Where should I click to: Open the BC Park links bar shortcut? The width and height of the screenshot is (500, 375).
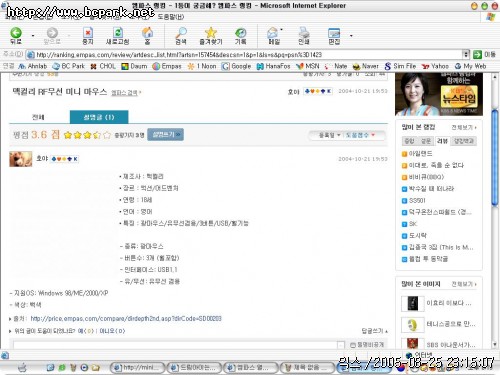pyautogui.click(x=69, y=66)
